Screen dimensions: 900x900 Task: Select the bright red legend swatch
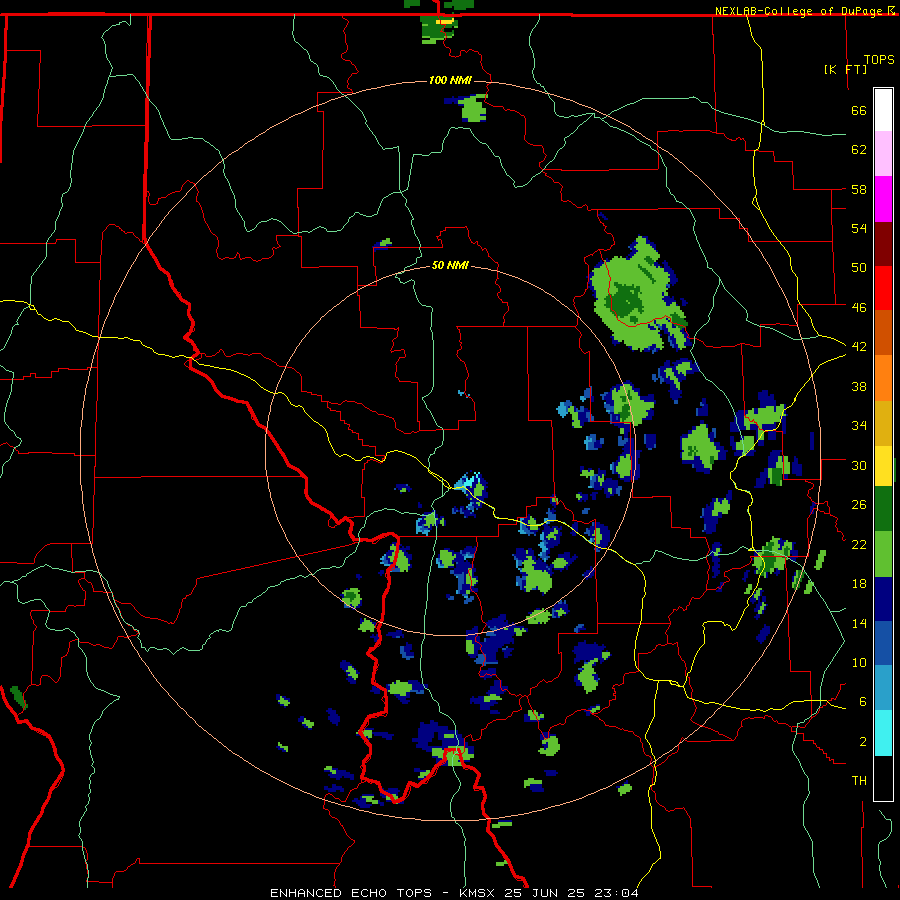[883, 288]
